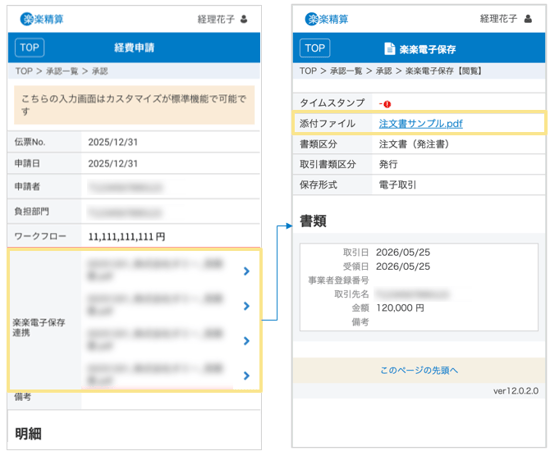Open third 楽楽電子保存連携 file chevron
Viewport: 550px width, 451px height.
point(246,341)
